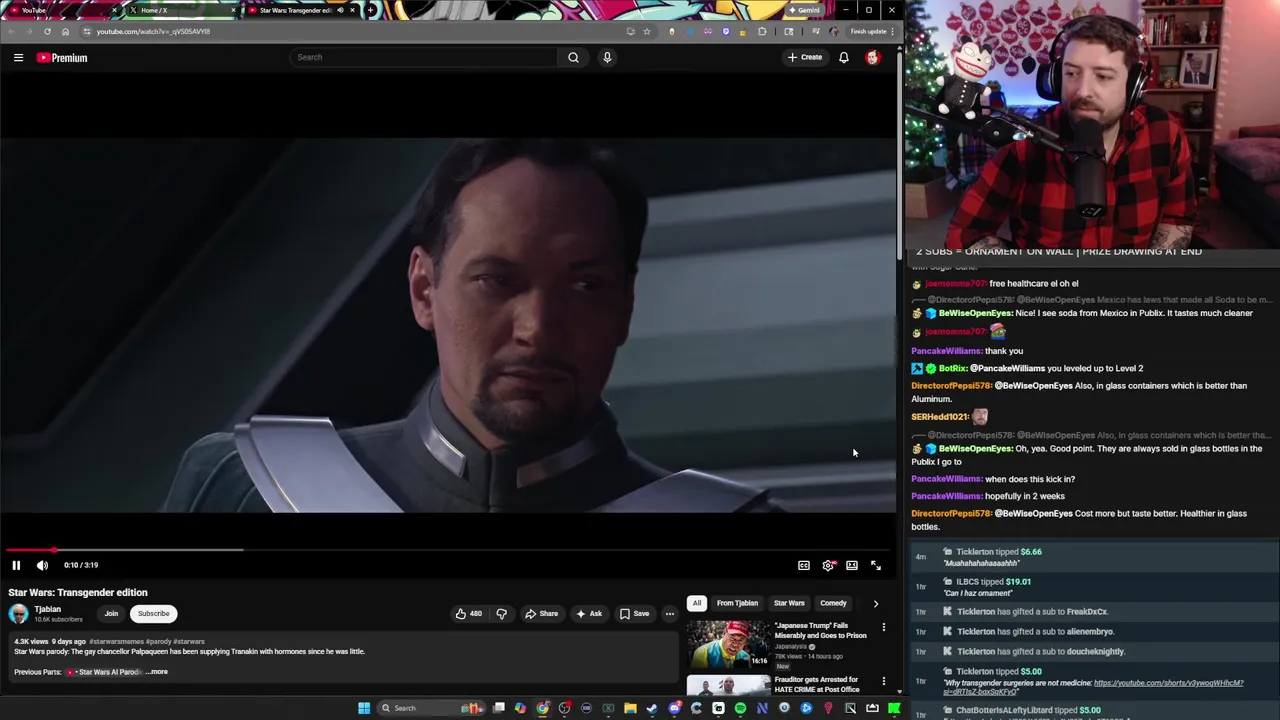
Task: Select the From Tjabian chip
Action: [737, 603]
